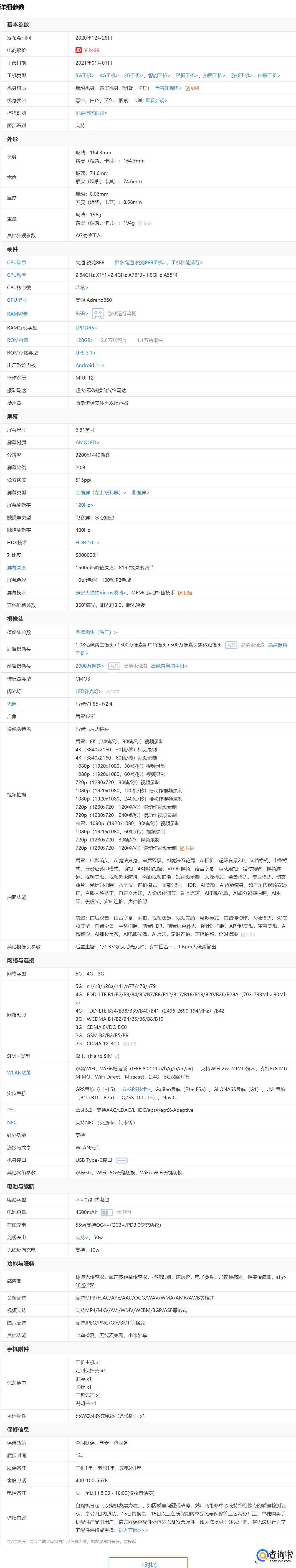
Task: Open the 八核 link
Action: click(x=82, y=287)
